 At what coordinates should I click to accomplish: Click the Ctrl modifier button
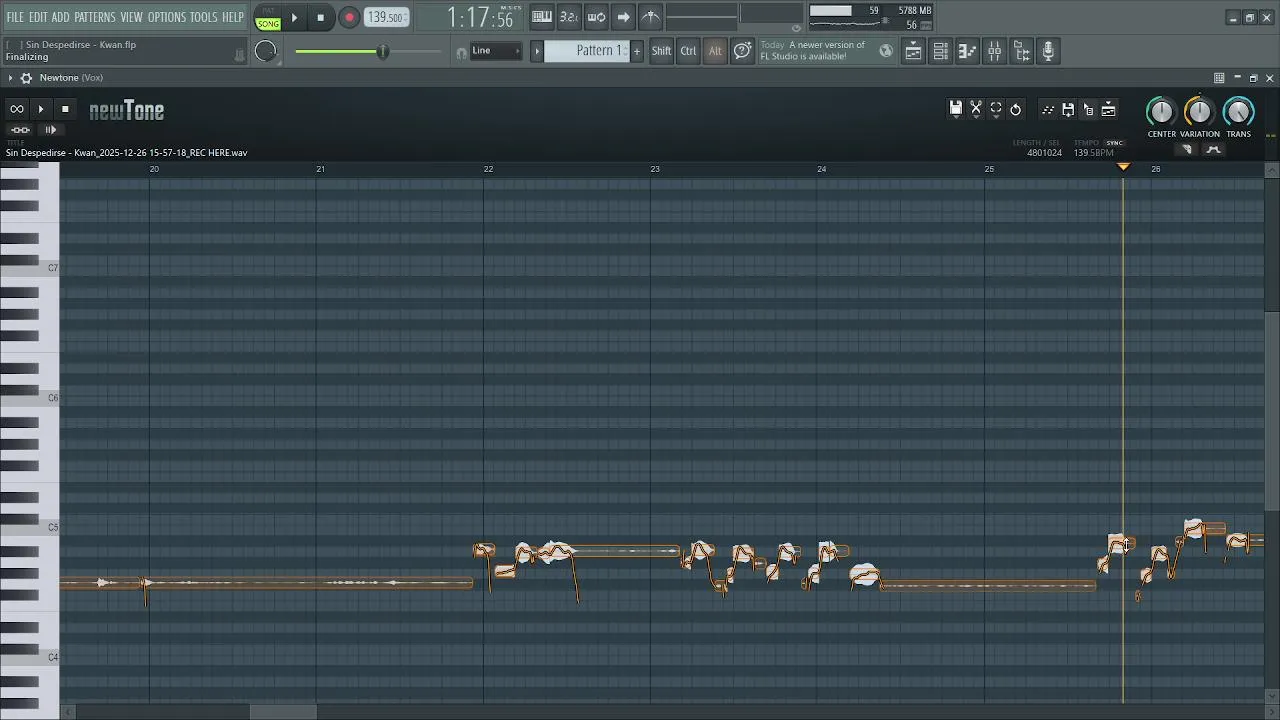point(688,51)
